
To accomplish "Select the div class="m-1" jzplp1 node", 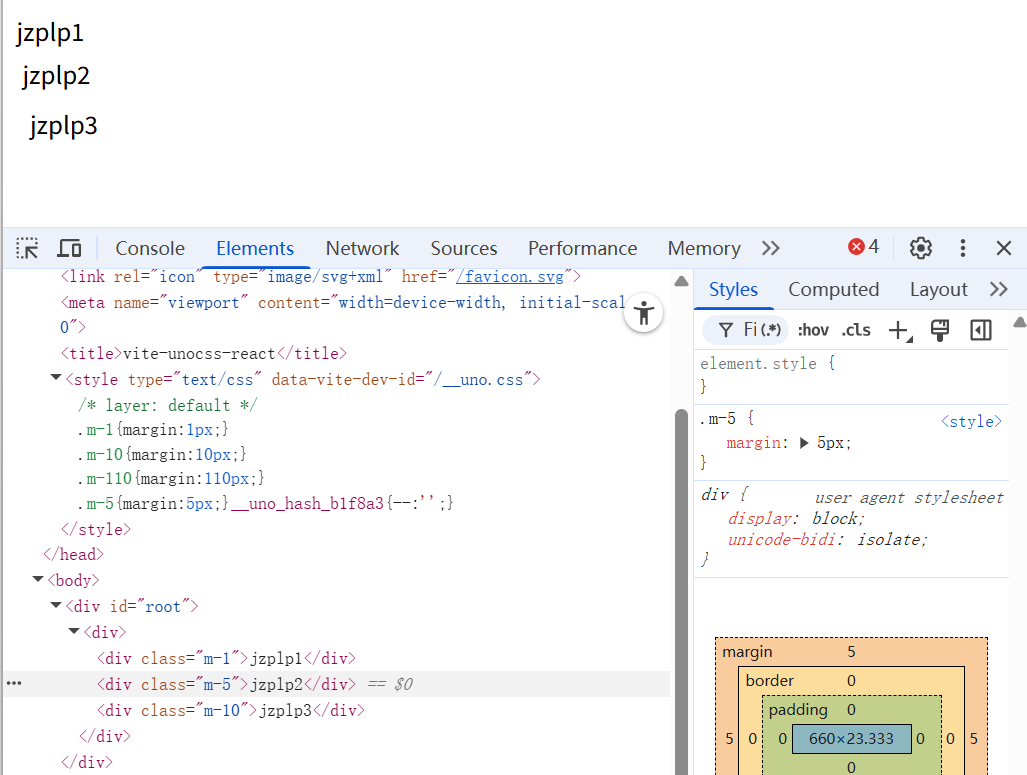I will [x=226, y=658].
